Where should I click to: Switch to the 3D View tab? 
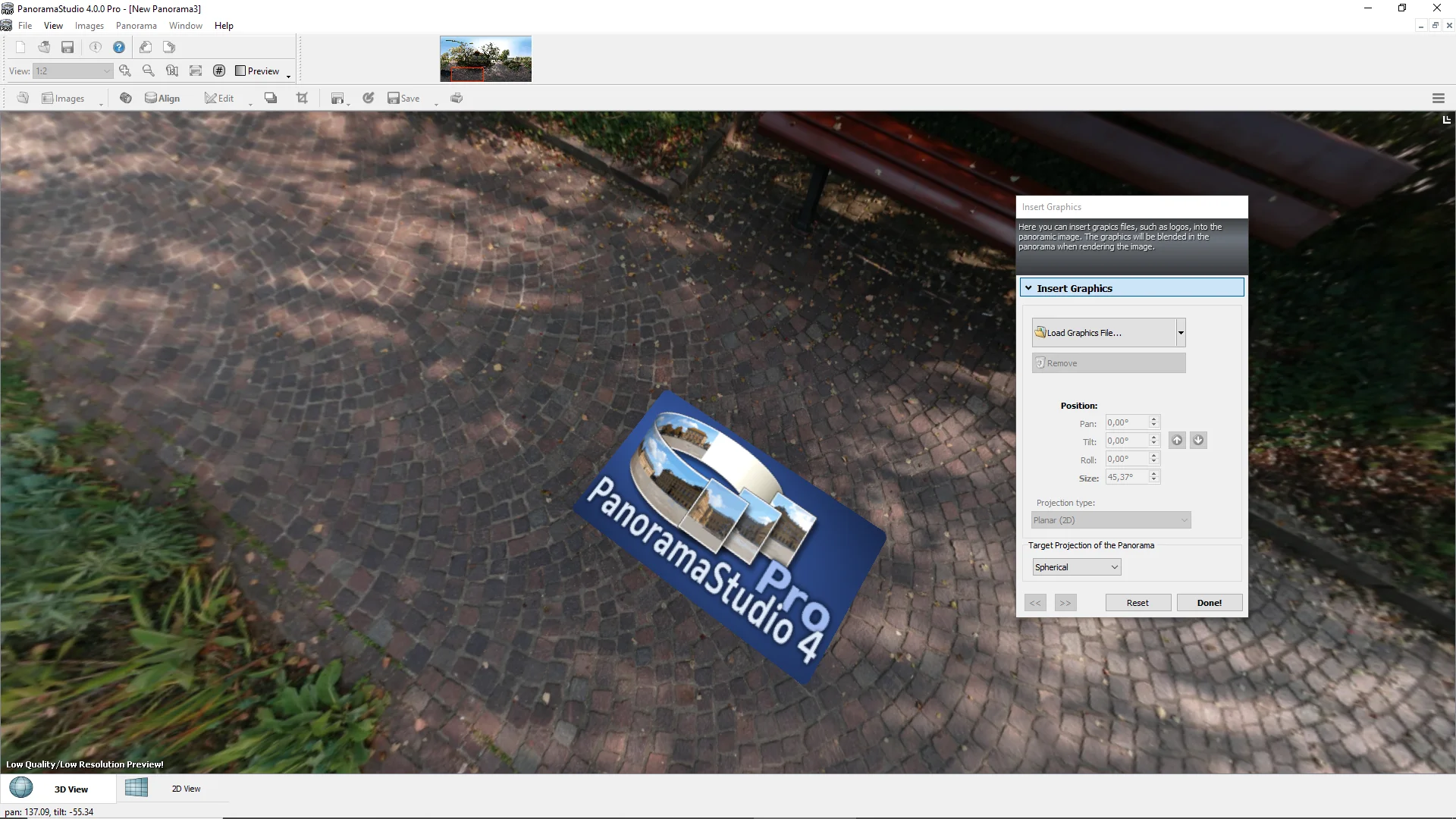point(58,788)
